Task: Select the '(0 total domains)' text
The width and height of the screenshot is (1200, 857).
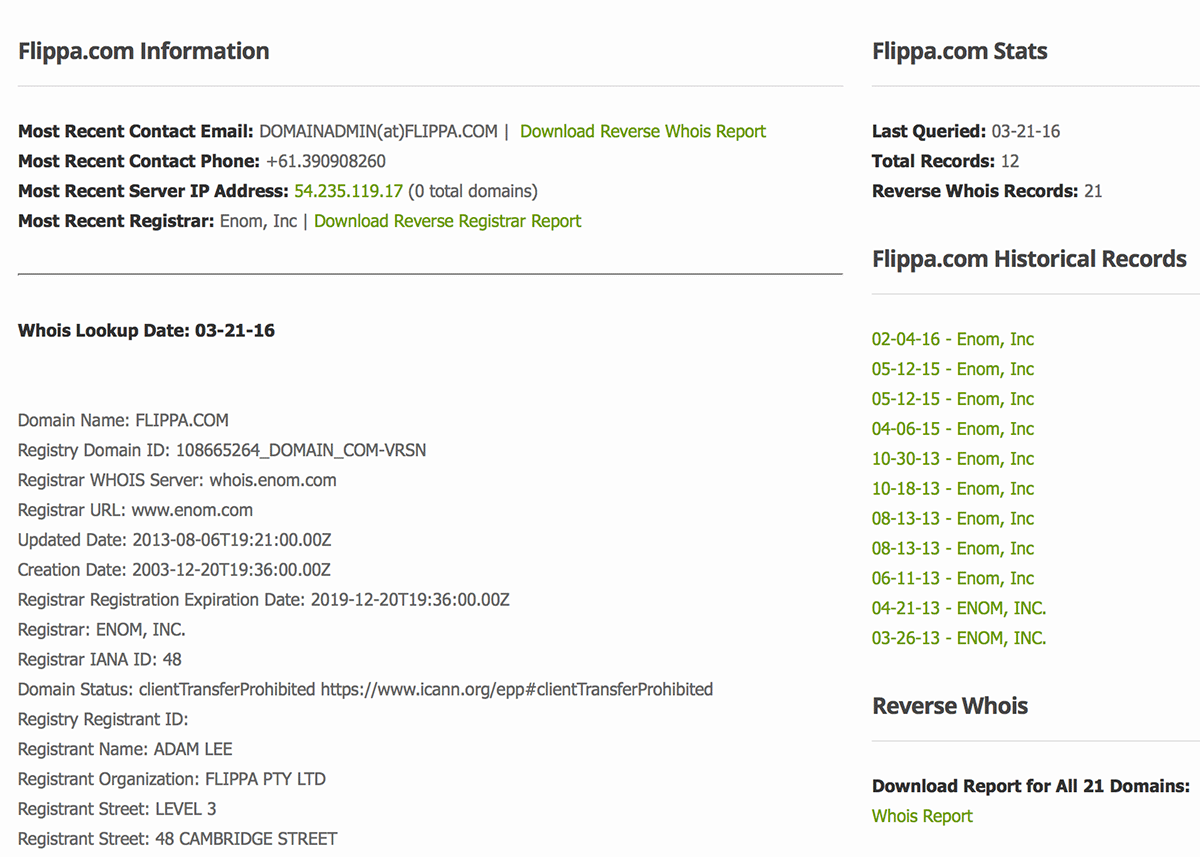Action: (472, 191)
